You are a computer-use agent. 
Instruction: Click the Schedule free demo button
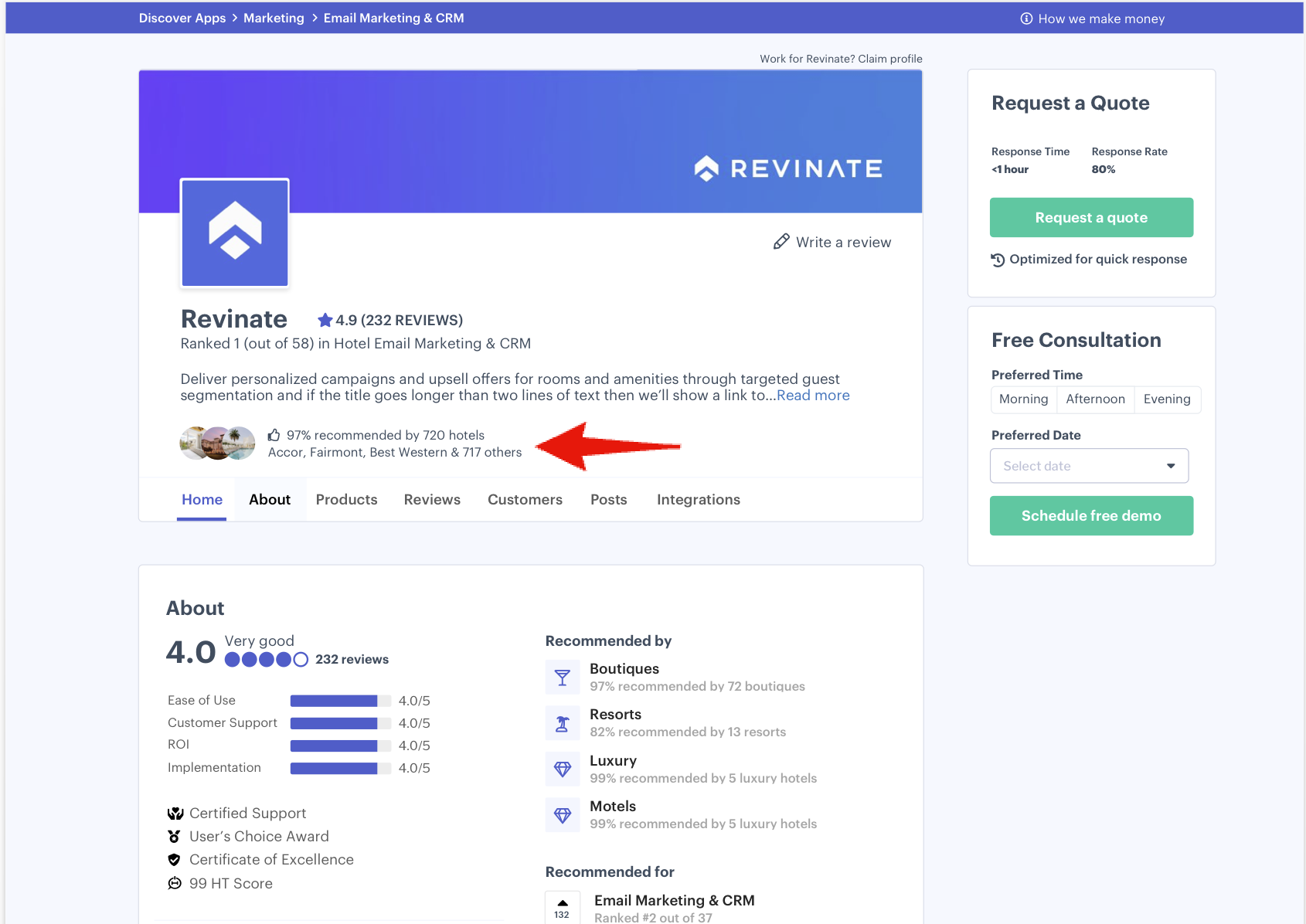point(1091,516)
